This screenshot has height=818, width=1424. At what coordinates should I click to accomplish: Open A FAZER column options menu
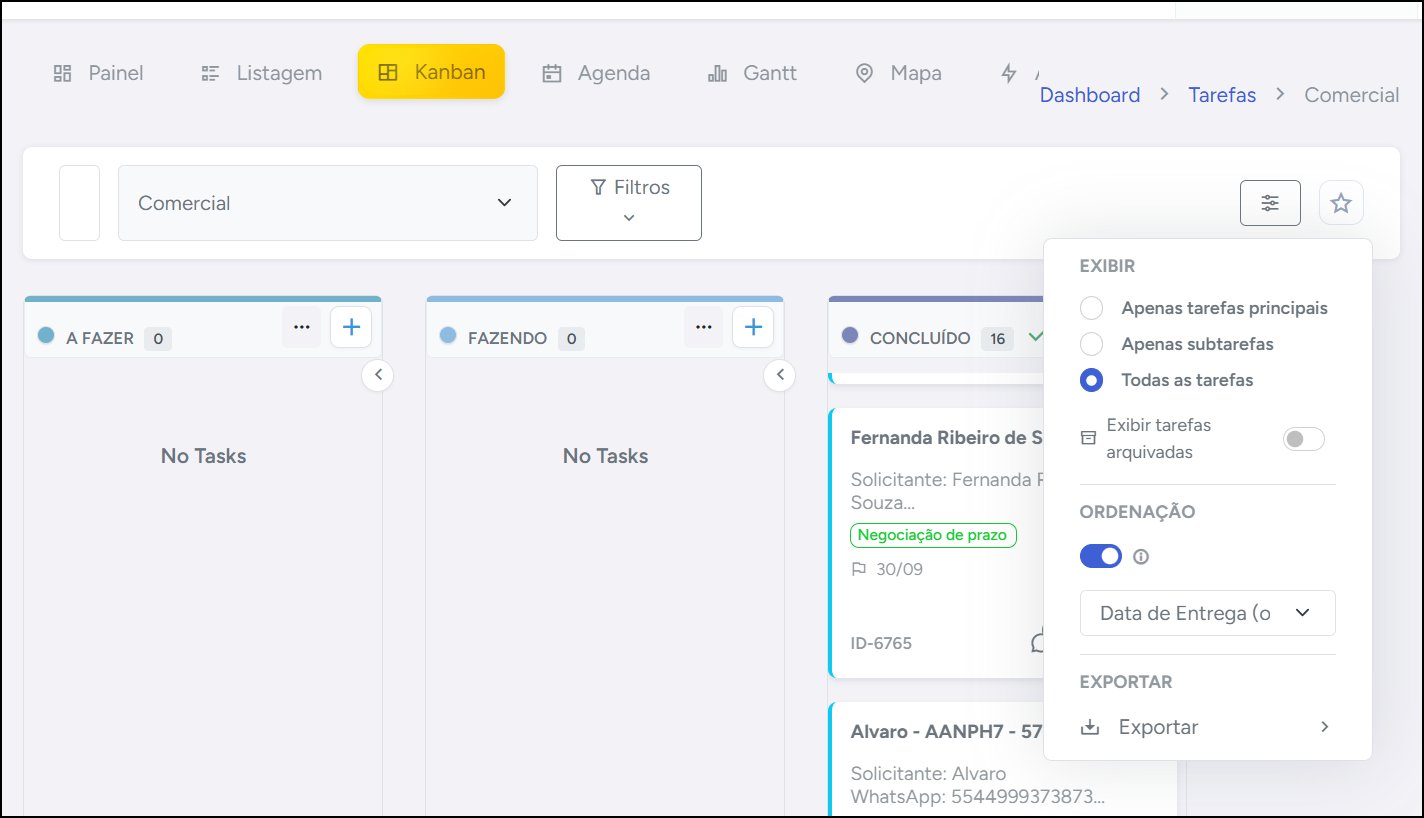pos(302,327)
